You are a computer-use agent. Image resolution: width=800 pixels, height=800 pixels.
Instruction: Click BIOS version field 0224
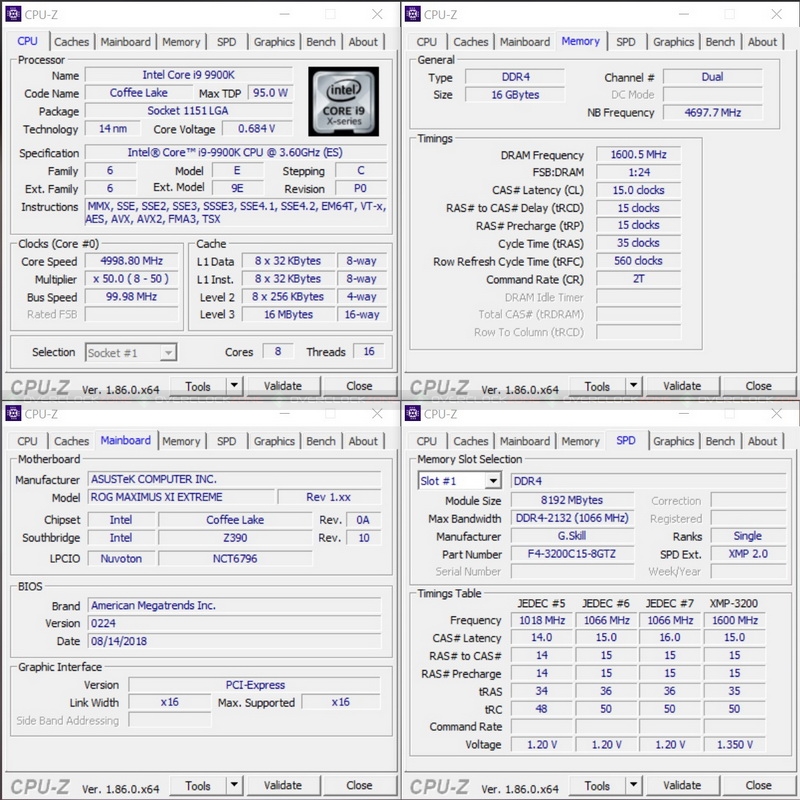[x=234, y=623]
